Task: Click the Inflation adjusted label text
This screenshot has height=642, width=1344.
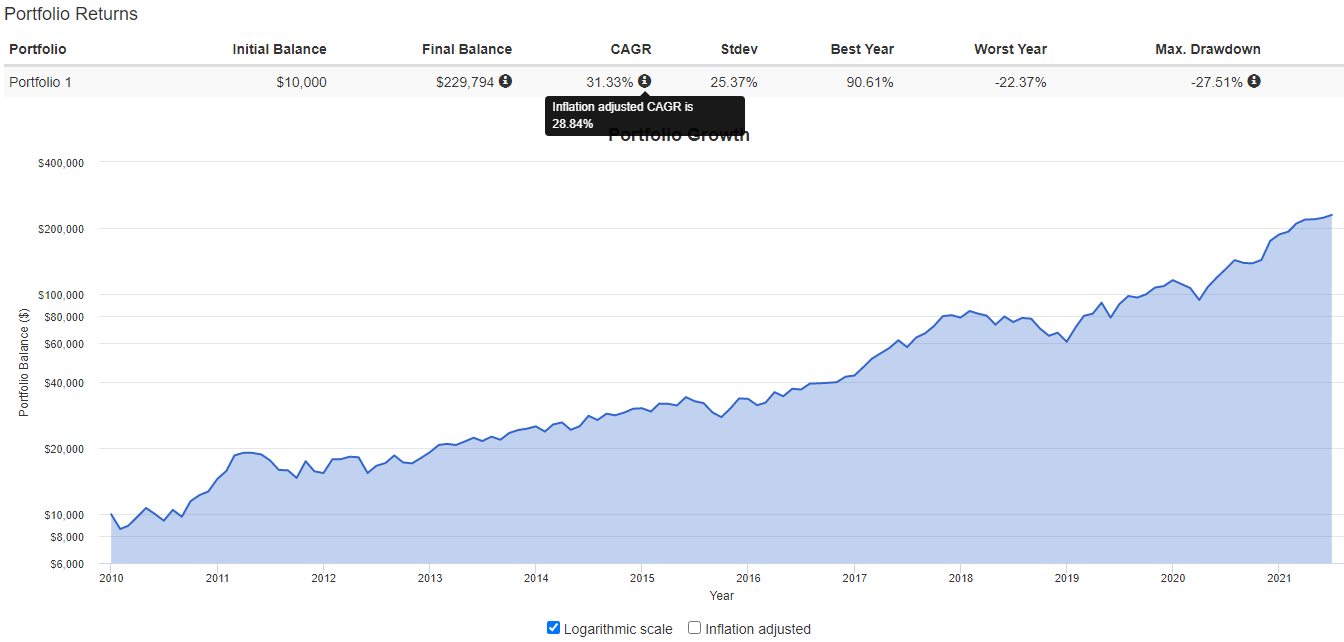Action: tap(757, 629)
